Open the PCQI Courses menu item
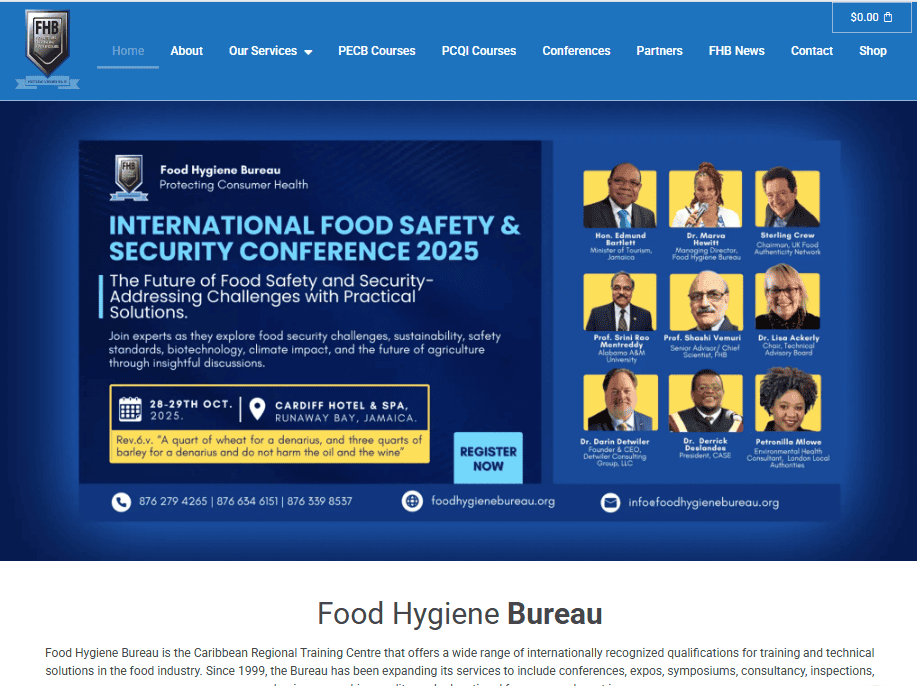917x686 pixels. point(479,51)
